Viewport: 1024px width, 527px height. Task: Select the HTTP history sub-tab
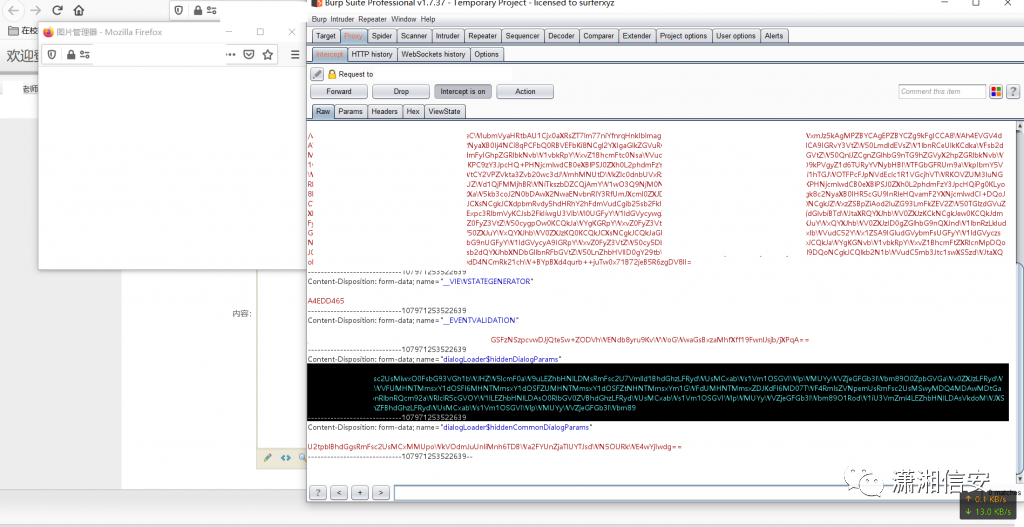pos(372,54)
